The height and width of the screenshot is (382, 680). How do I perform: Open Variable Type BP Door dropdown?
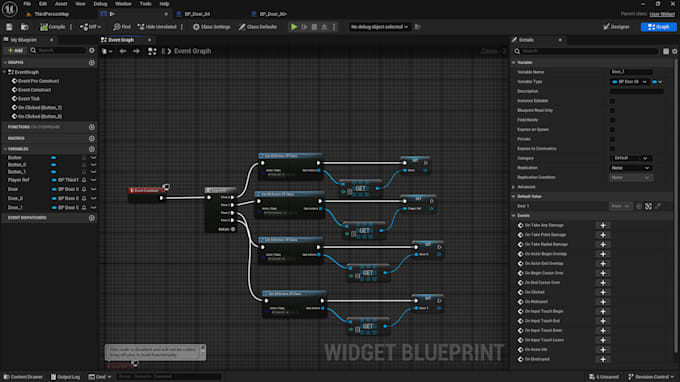[x=629, y=82]
